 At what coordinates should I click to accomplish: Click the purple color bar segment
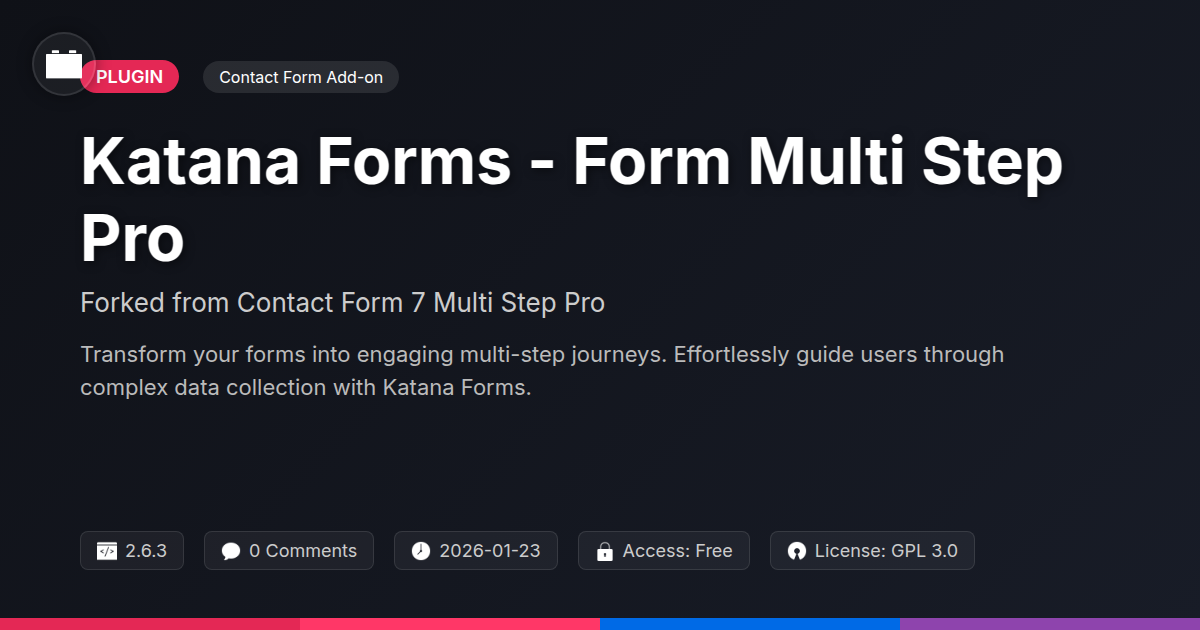pos(1050,623)
